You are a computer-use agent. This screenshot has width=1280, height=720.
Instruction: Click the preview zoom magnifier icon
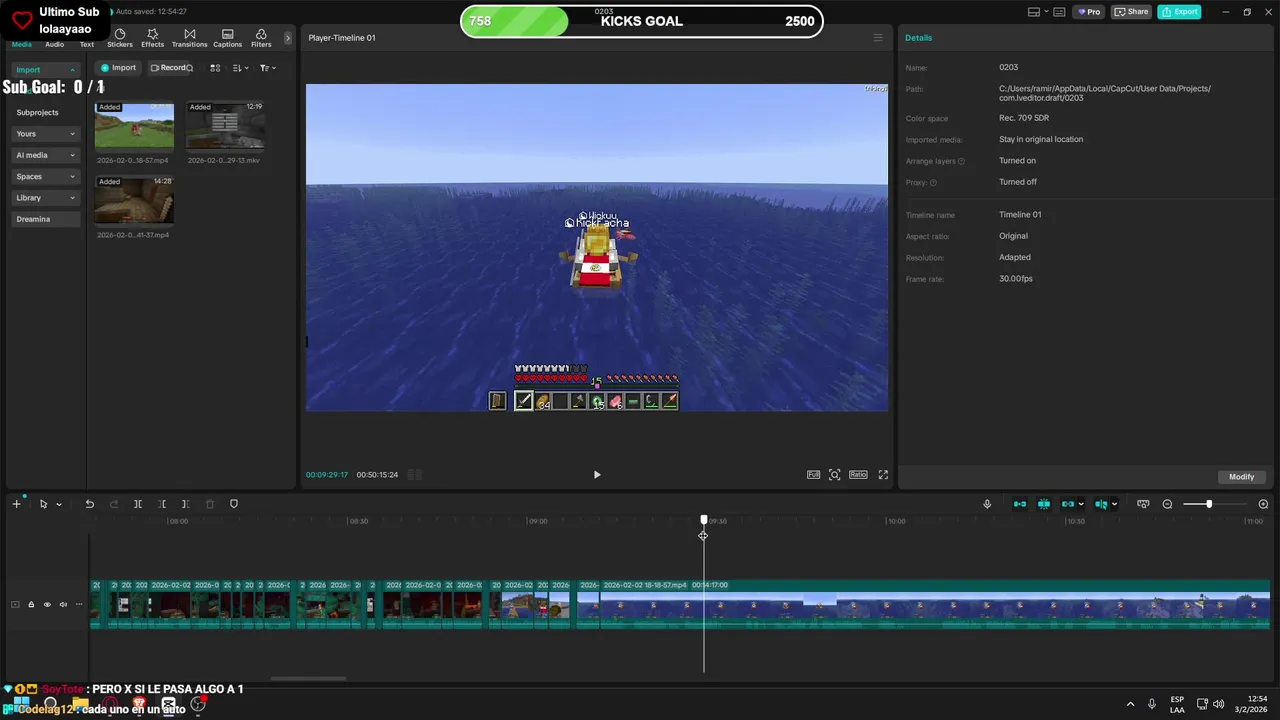(x=835, y=475)
